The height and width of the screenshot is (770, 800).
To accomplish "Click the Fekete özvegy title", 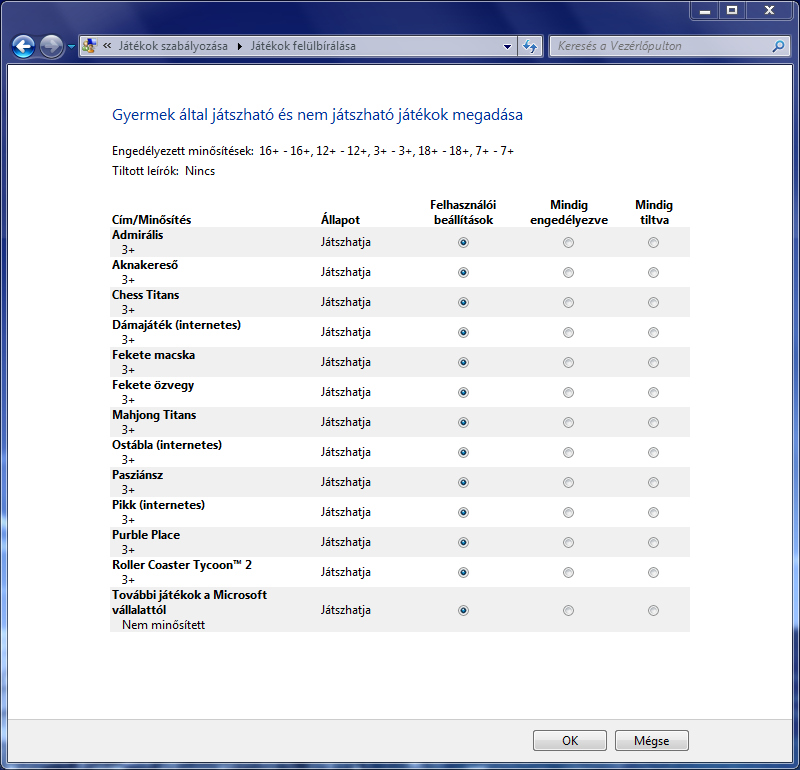I will coord(153,385).
